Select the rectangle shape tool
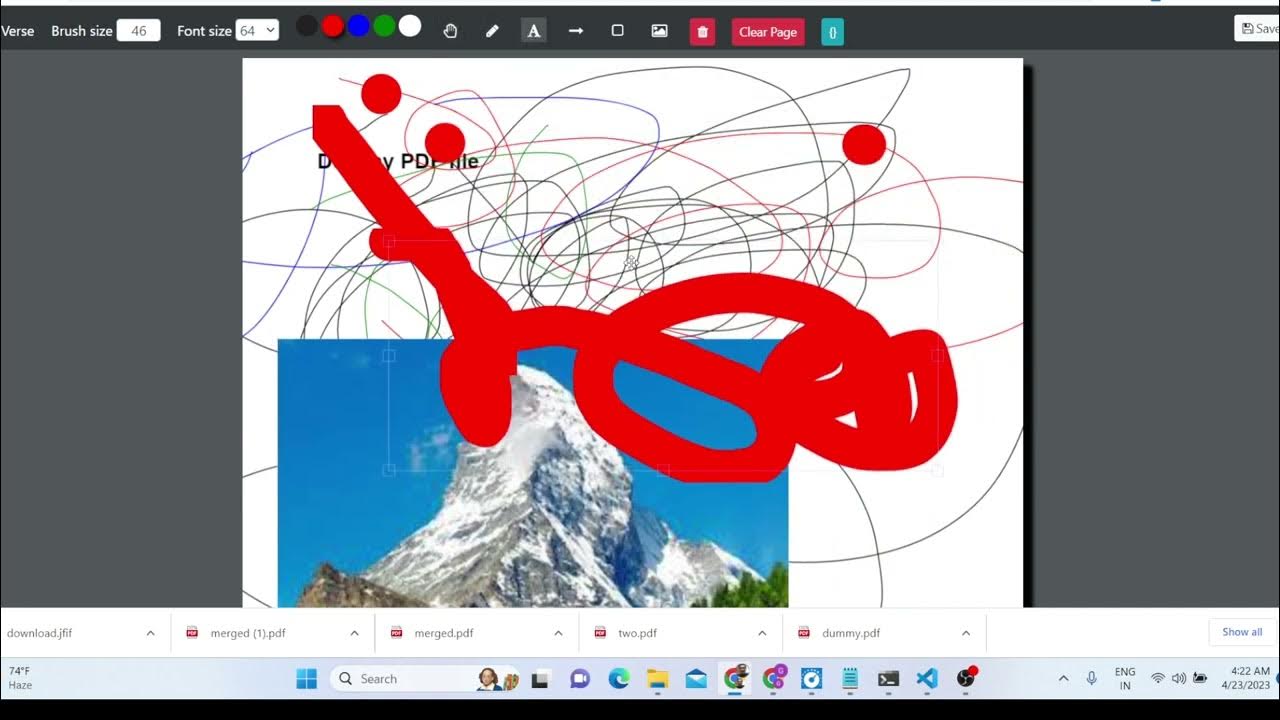The height and width of the screenshot is (720, 1280). (x=618, y=31)
